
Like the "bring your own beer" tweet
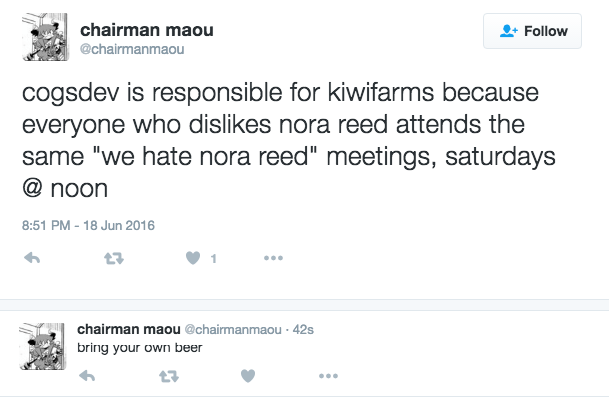tap(248, 376)
